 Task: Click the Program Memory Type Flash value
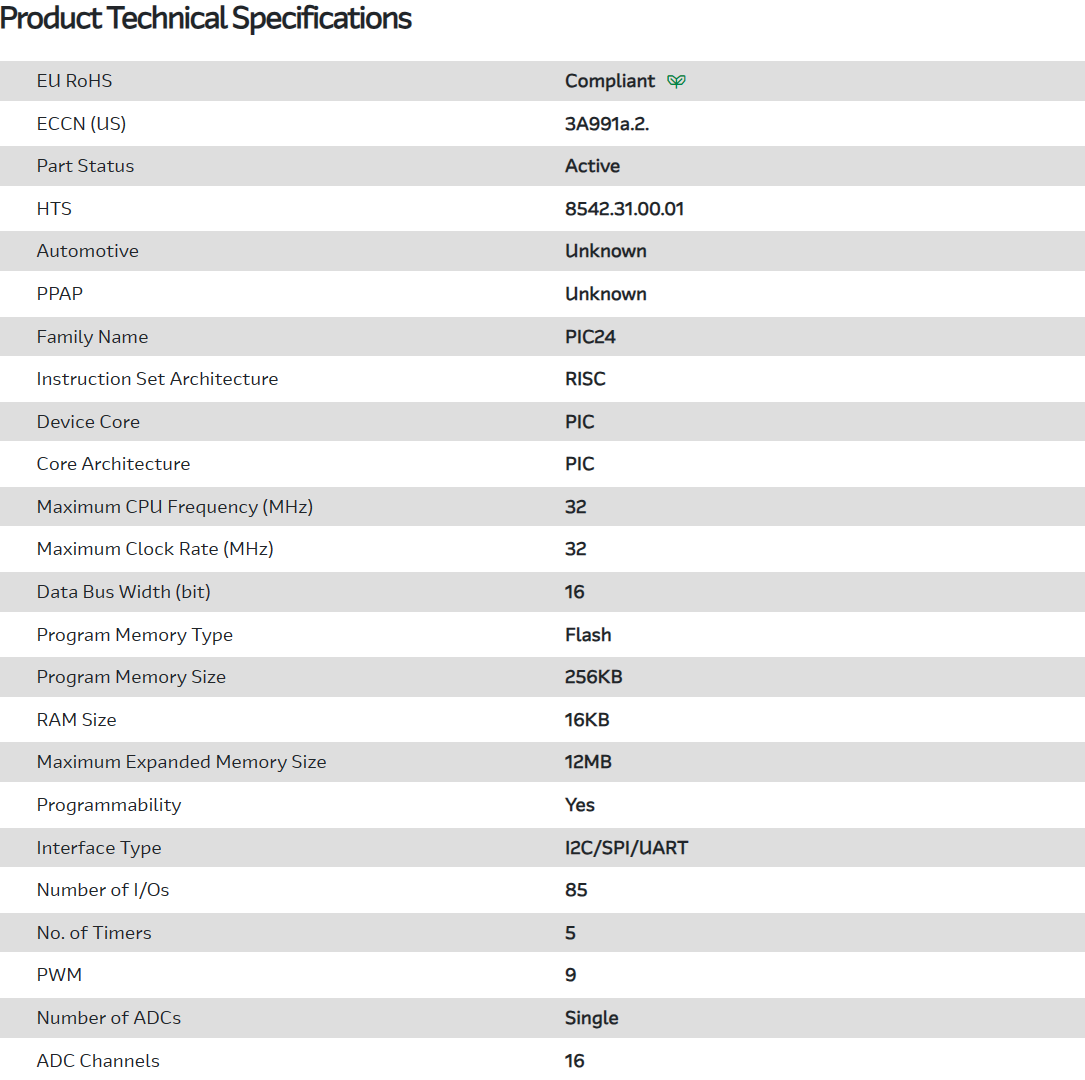pyautogui.click(x=588, y=635)
